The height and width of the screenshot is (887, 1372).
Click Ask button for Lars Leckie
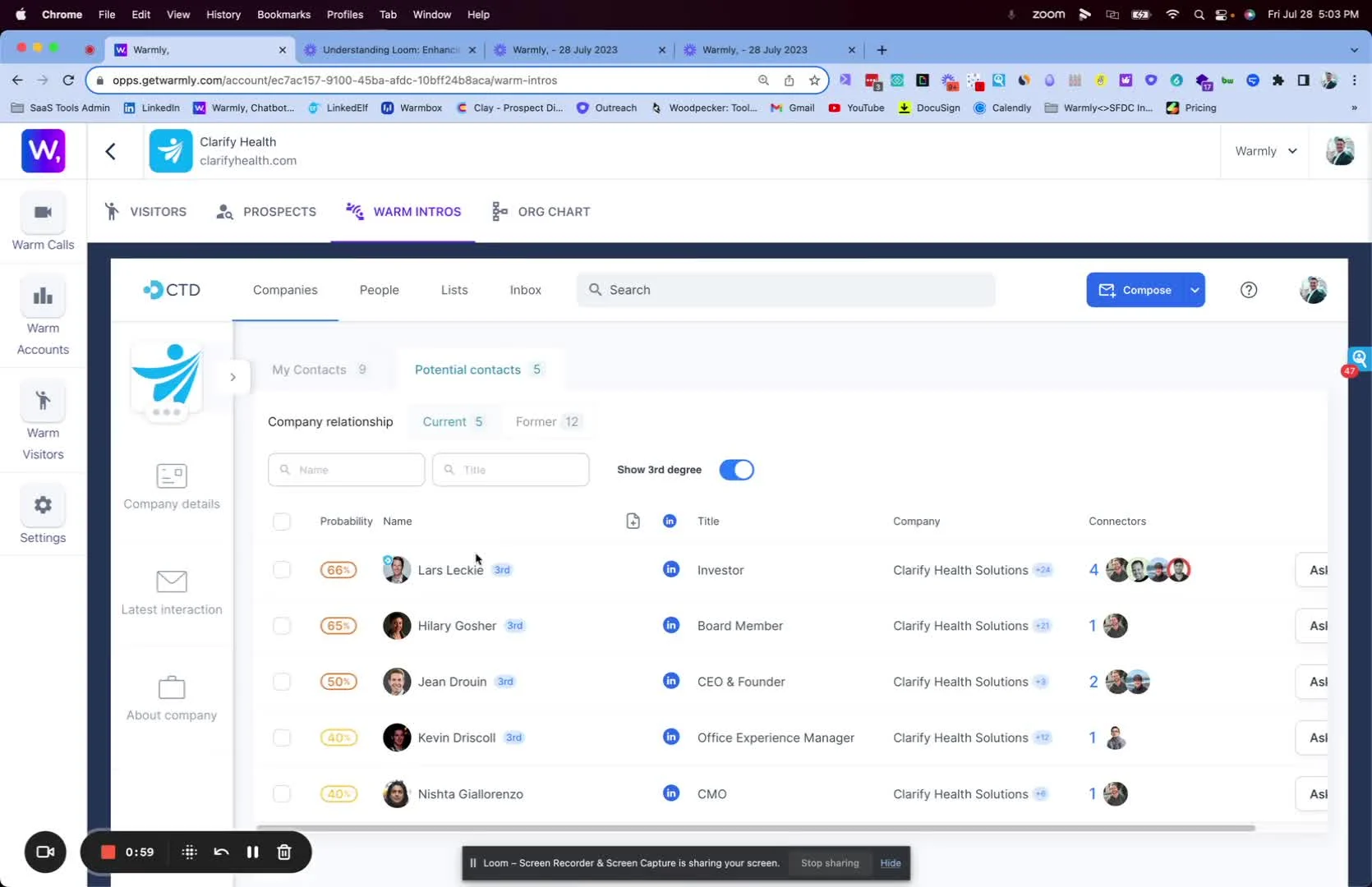tap(1312, 570)
